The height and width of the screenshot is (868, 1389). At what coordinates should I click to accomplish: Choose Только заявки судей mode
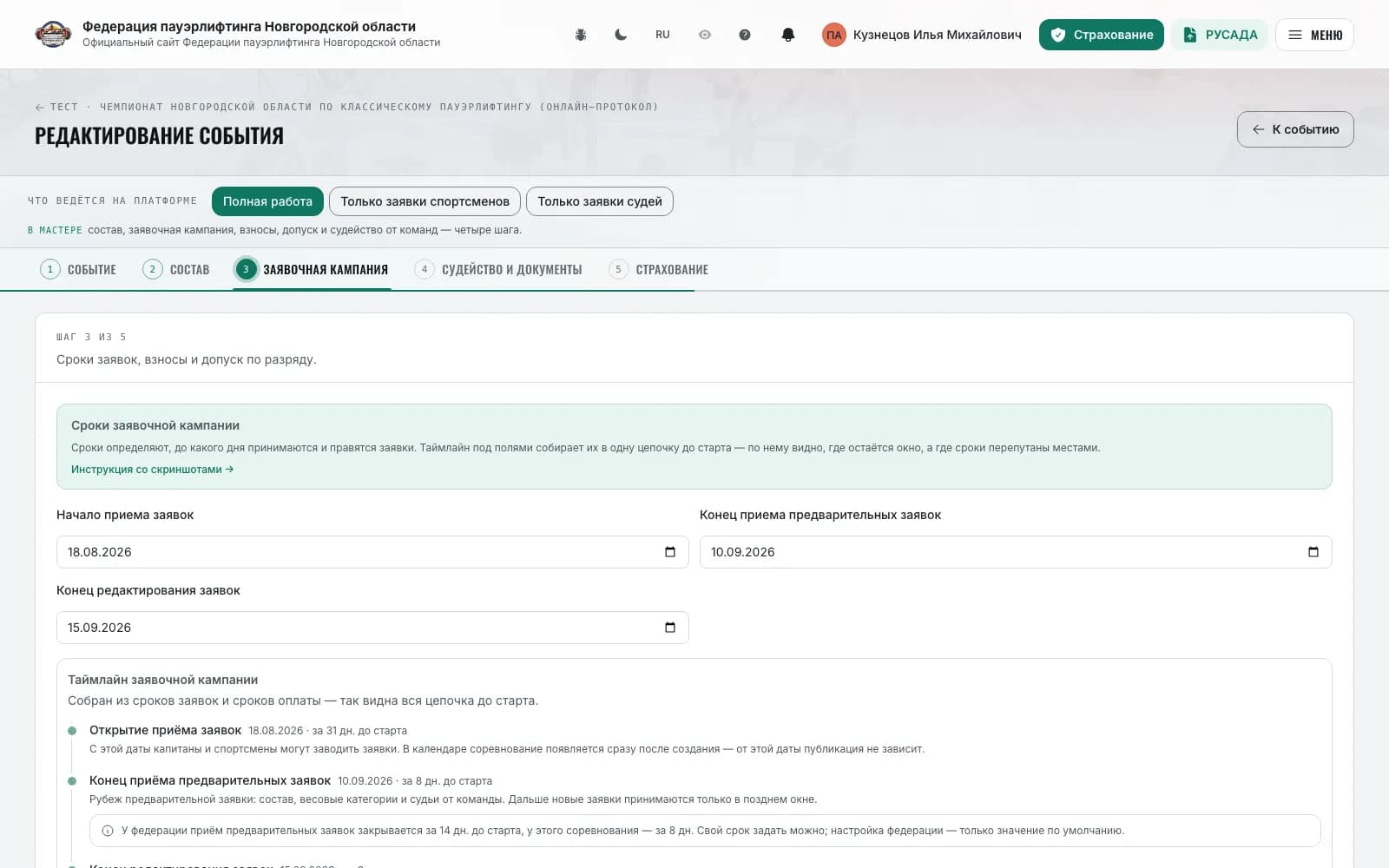click(x=600, y=201)
